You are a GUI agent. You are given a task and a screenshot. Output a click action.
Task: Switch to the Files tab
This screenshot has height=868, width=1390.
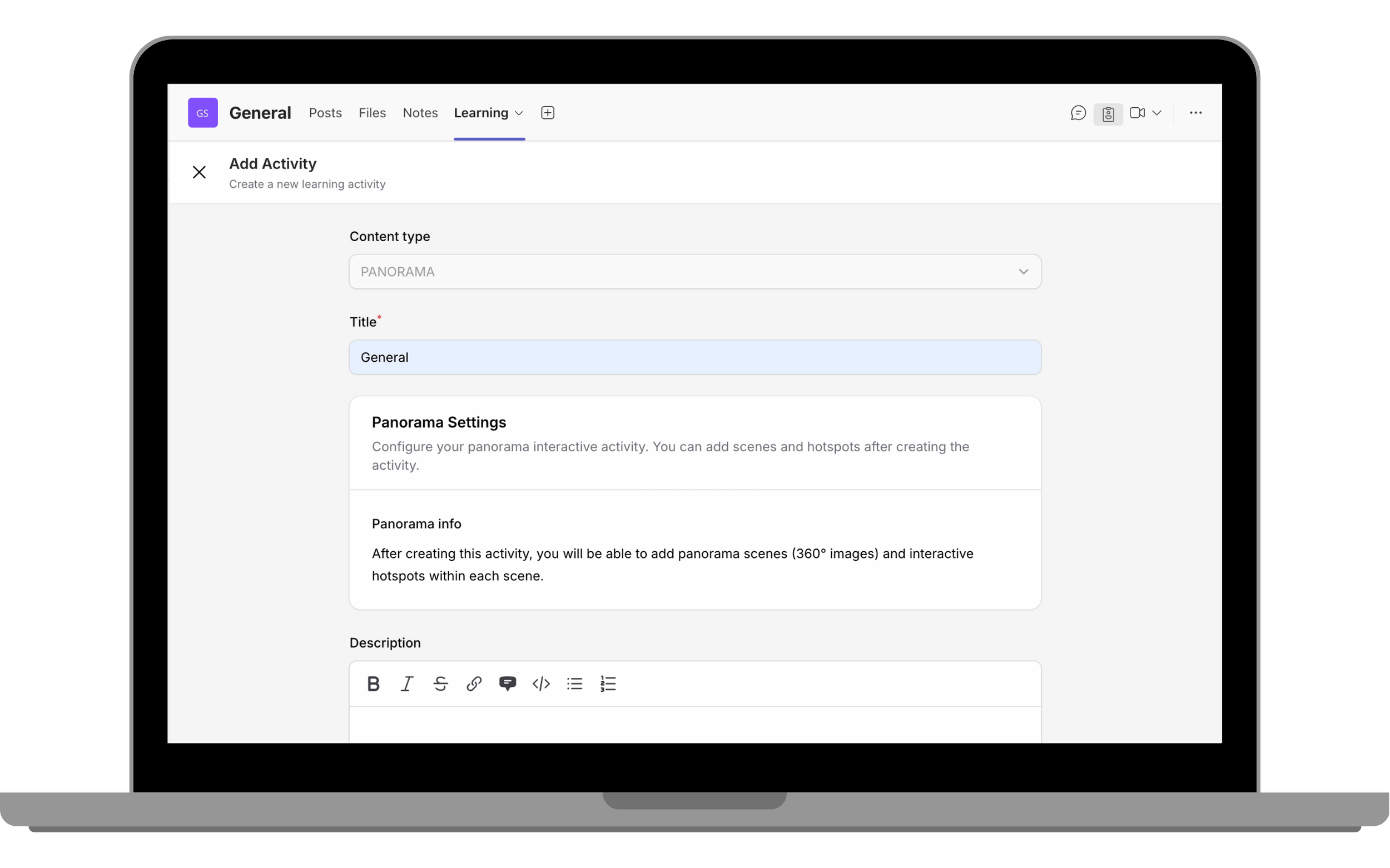point(371,112)
